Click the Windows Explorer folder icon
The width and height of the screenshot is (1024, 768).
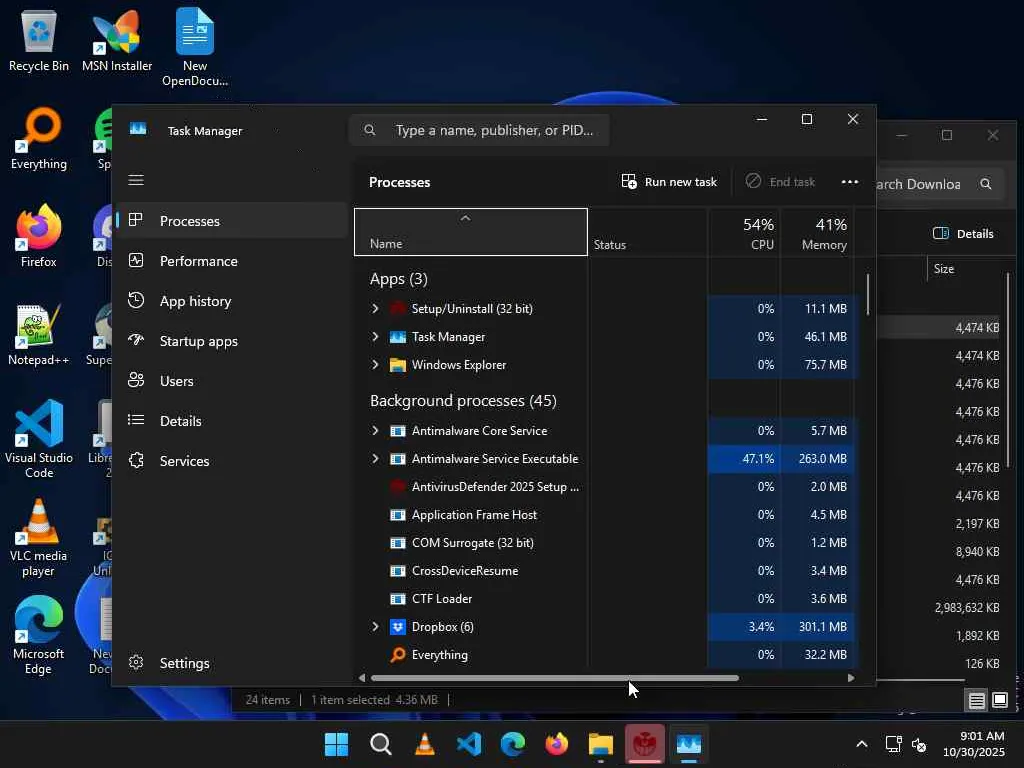coord(398,364)
